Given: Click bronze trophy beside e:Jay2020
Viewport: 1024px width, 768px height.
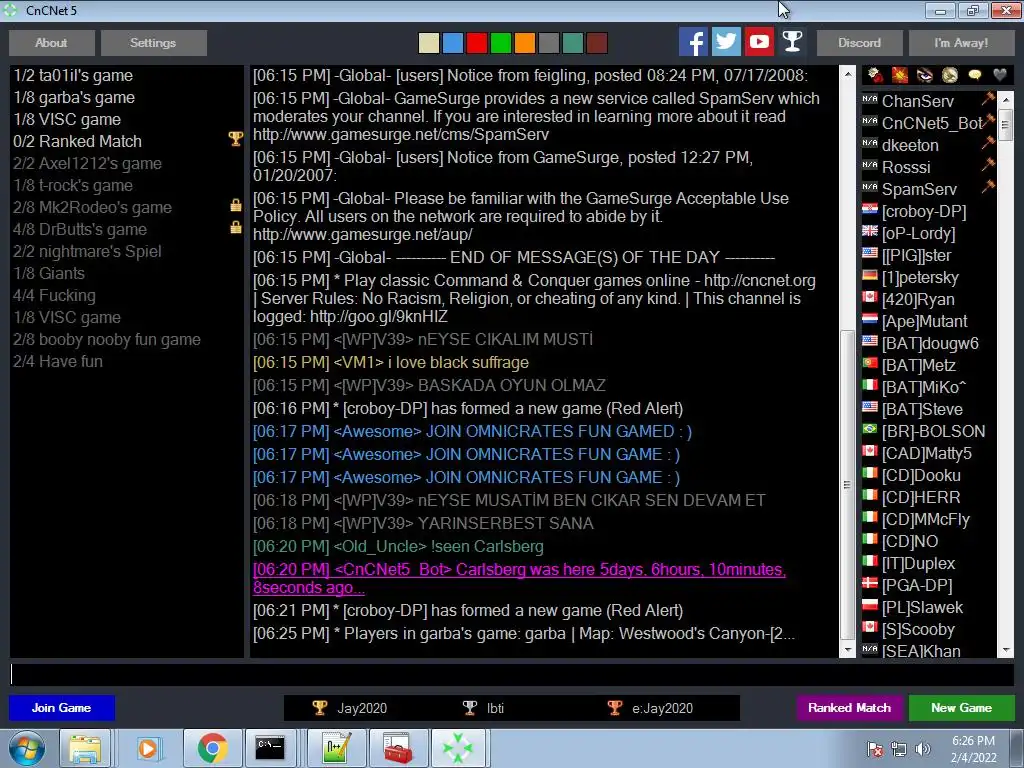Looking at the screenshot, I should click(x=615, y=708).
